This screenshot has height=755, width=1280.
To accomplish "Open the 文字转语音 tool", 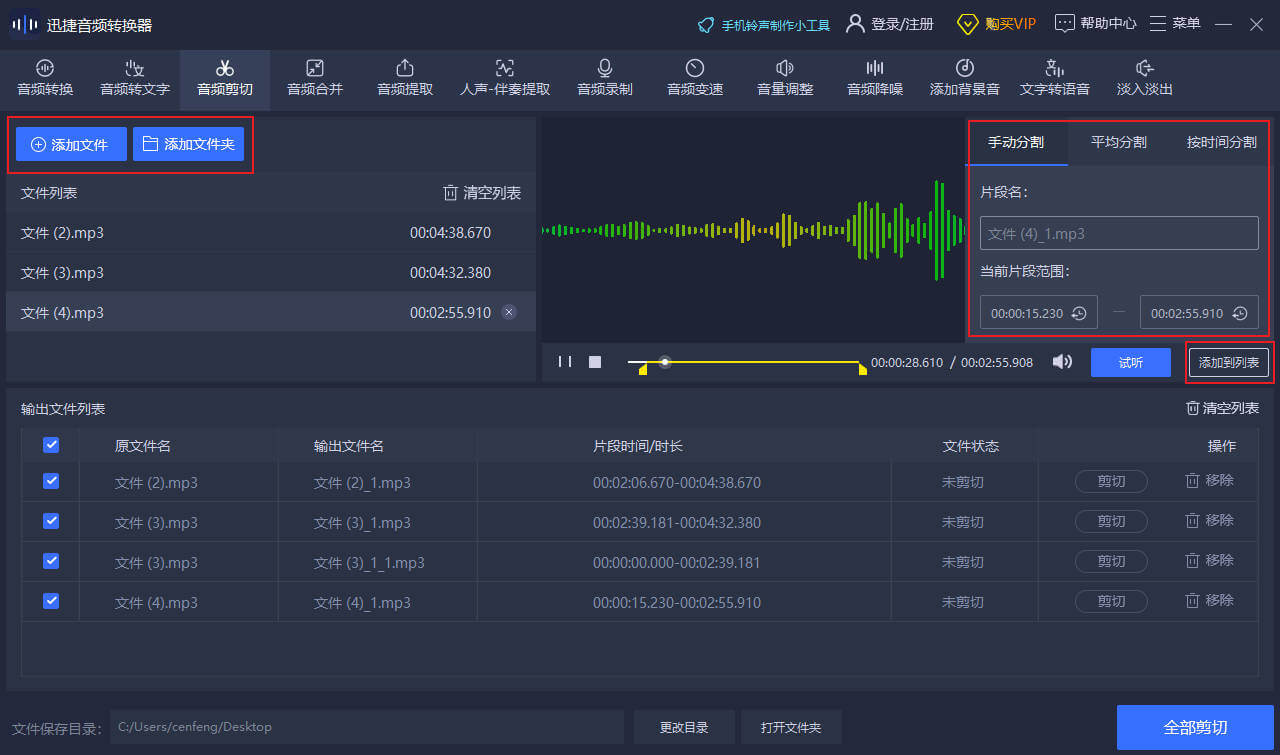I will 1055,78.
